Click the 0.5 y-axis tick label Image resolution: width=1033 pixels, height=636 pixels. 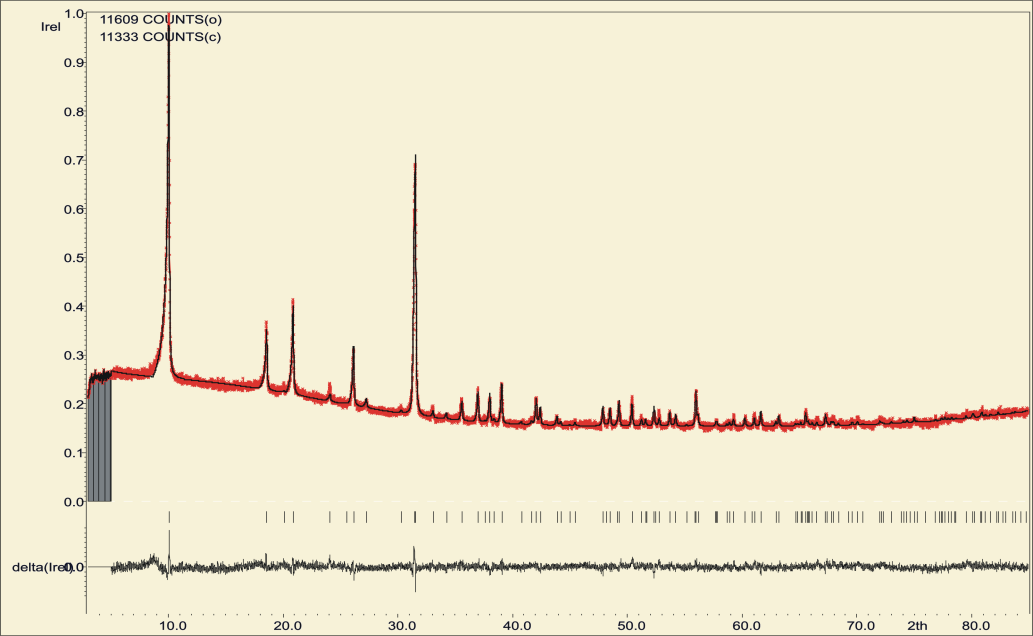(x=74, y=258)
